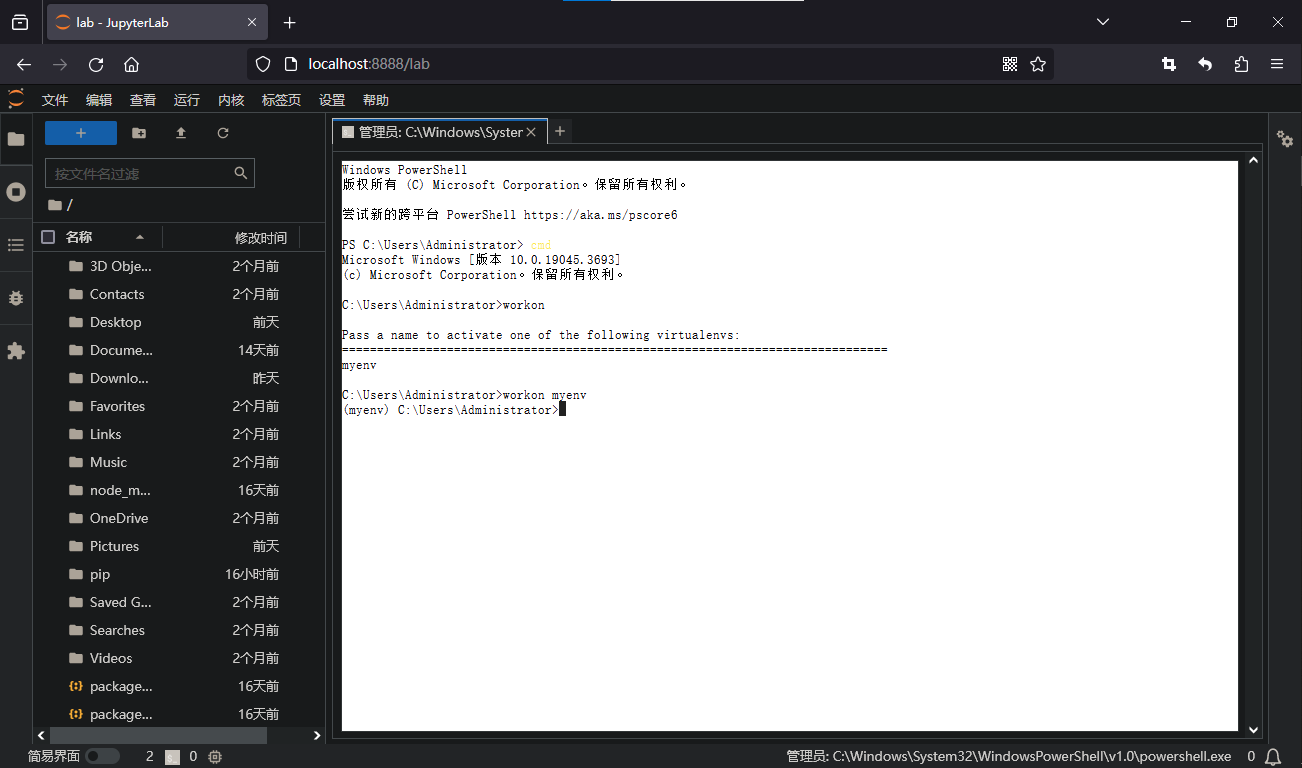Select the Contacts folder
Image resolution: width=1302 pixels, height=768 pixels.
(x=179, y=294)
